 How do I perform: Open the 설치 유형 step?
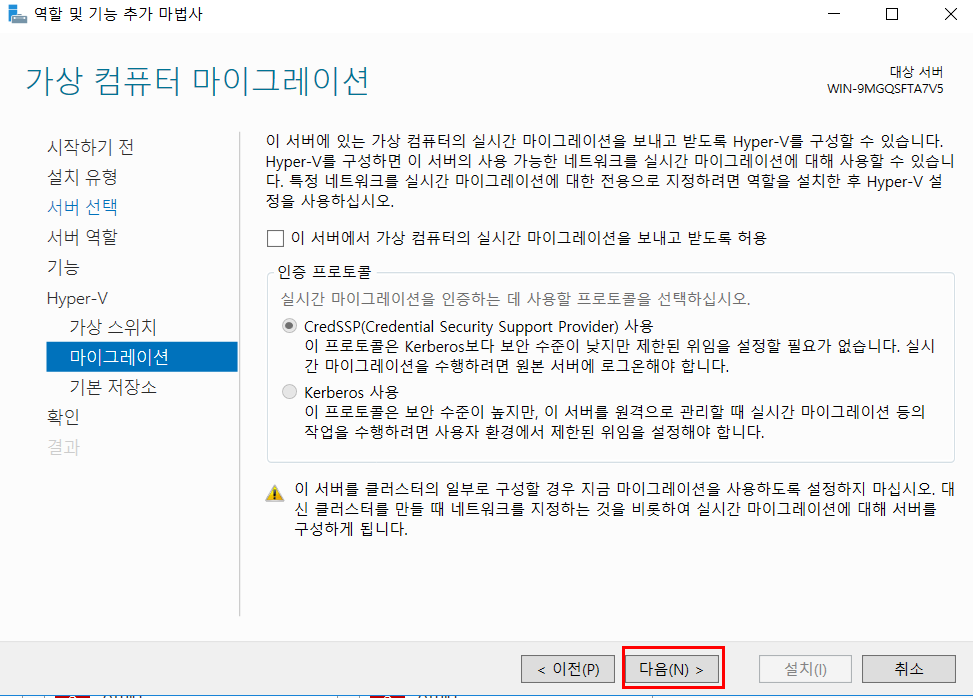pyautogui.click(x=83, y=177)
